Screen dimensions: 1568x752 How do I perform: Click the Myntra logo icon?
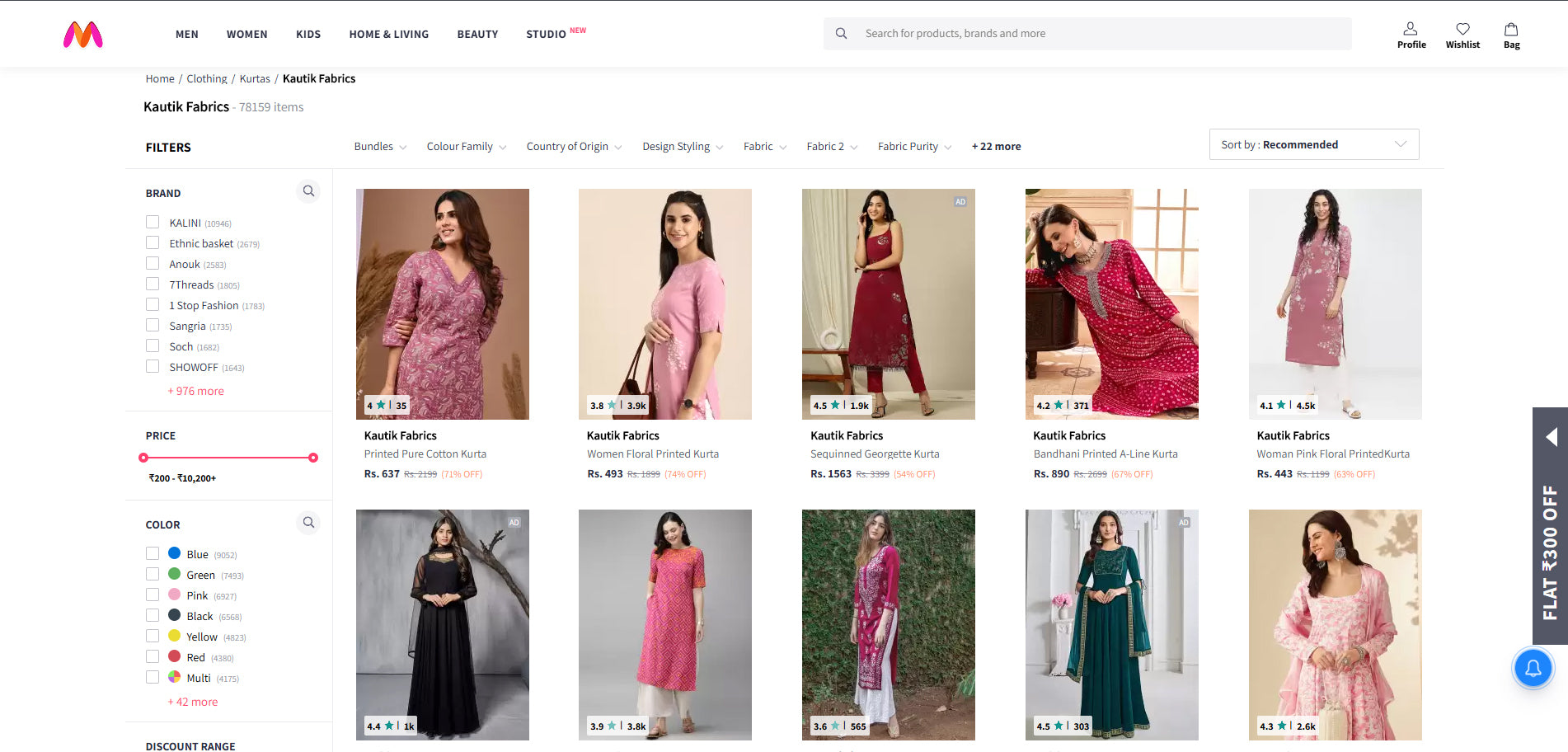pyautogui.click(x=83, y=34)
